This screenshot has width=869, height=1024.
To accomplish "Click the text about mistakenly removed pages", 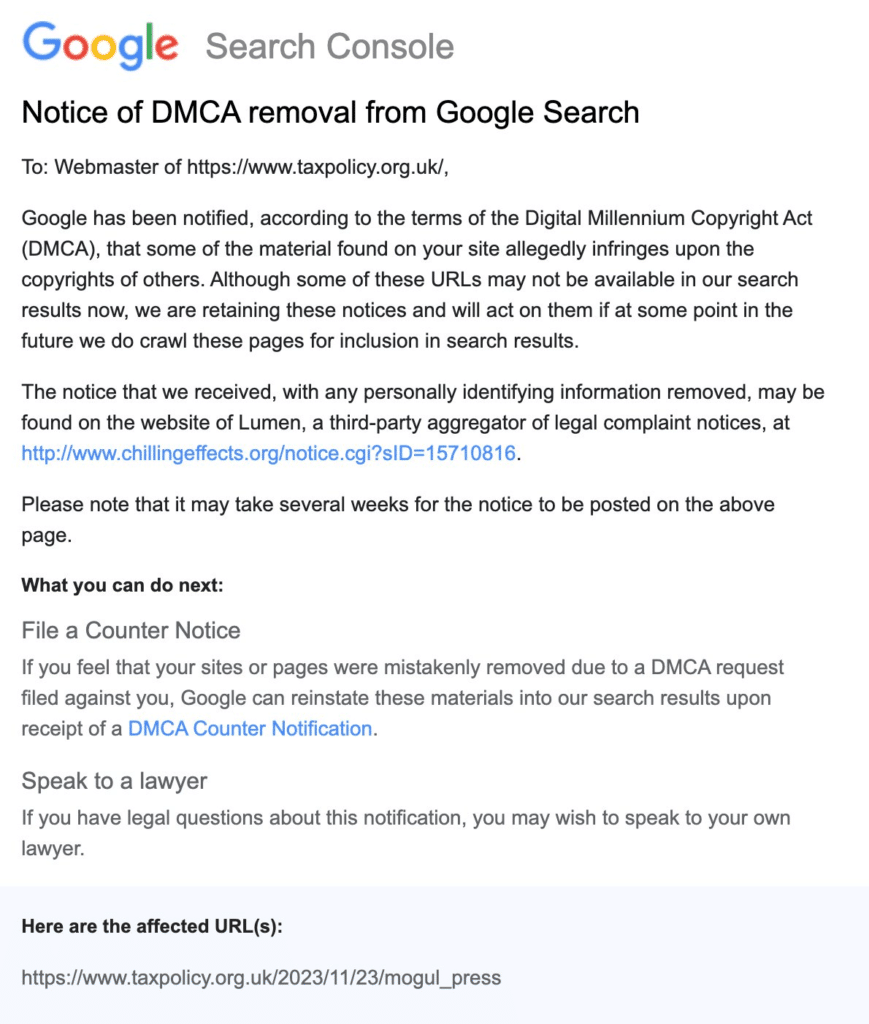I will [x=402, y=697].
